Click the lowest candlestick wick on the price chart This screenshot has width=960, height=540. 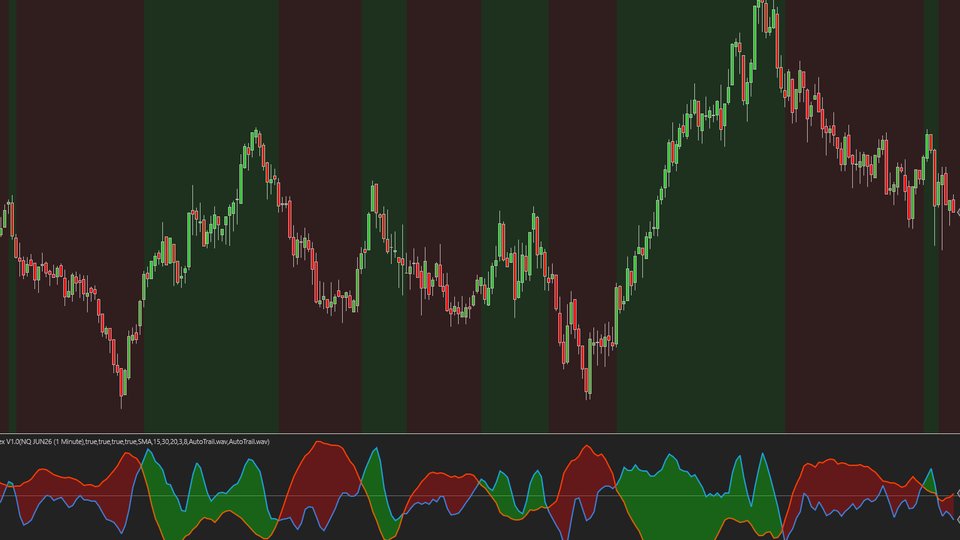click(123, 402)
